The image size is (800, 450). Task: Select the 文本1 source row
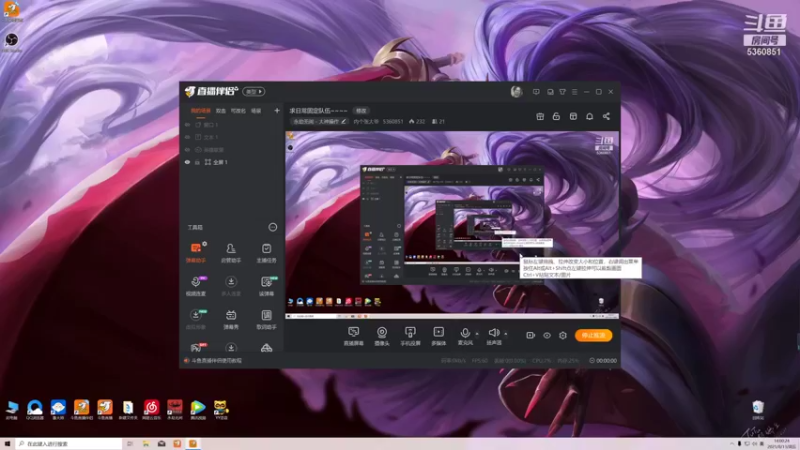tap(232, 137)
